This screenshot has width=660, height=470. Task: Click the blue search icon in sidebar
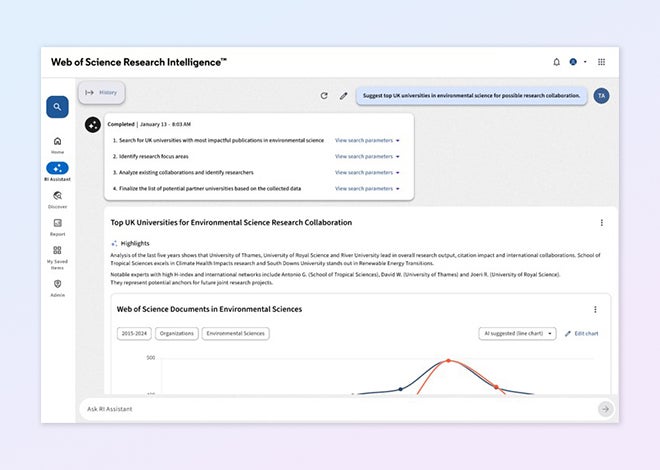point(57,105)
